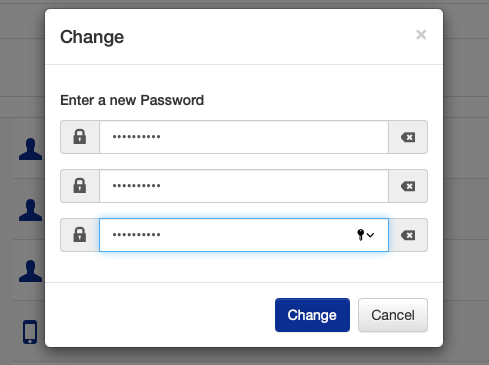Click the blue Change button
The height and width of the screenshot is (365, 489).
click(312, 315)
